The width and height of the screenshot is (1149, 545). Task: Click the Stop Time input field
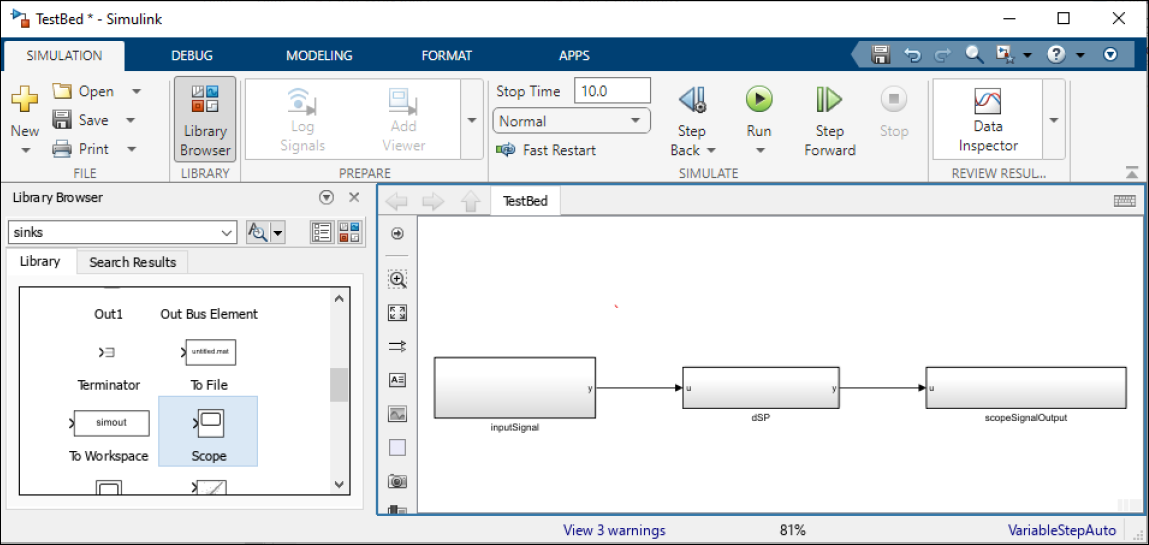click(612, 91)
